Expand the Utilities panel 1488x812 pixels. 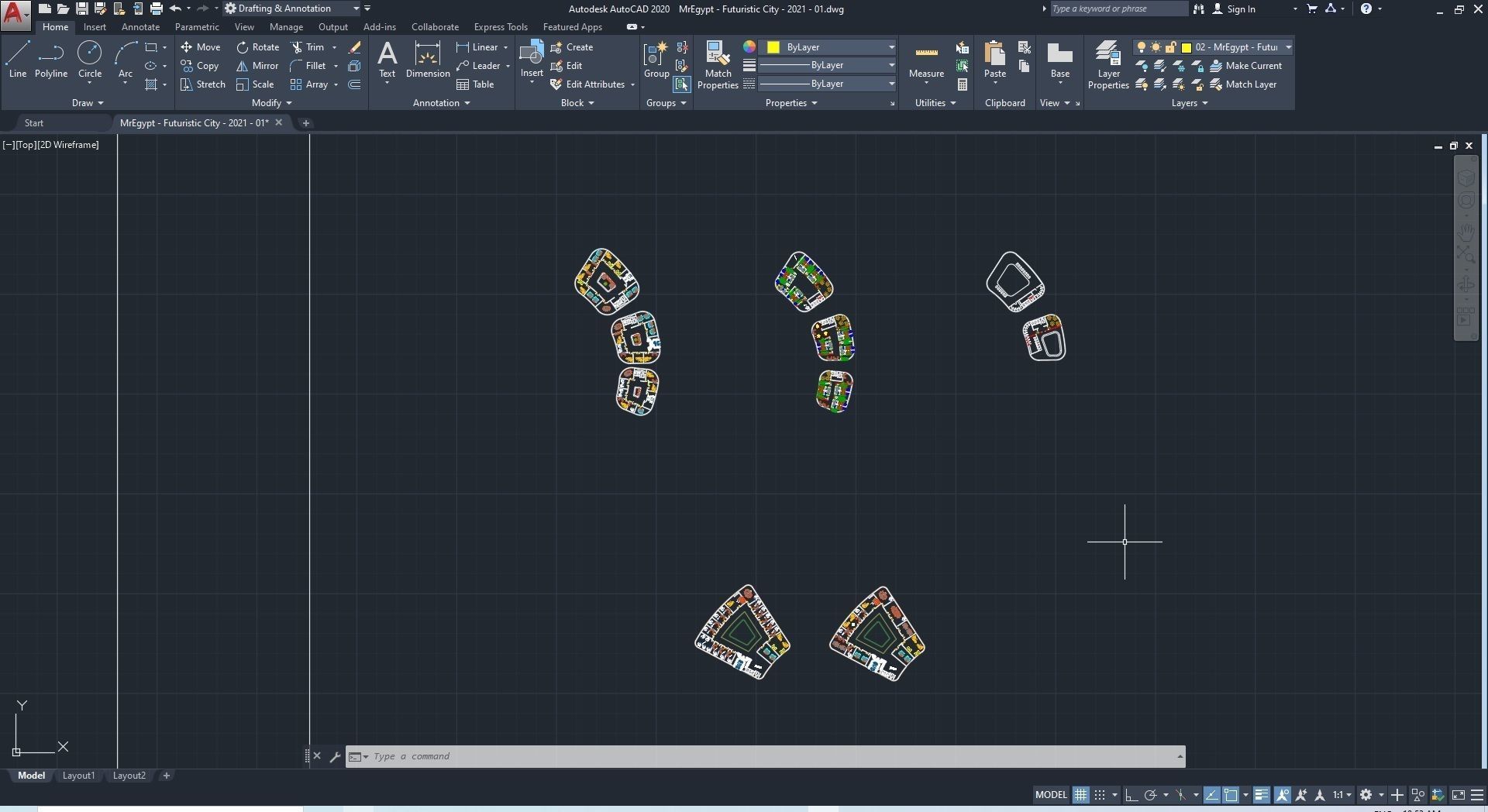tap(935, 103)
